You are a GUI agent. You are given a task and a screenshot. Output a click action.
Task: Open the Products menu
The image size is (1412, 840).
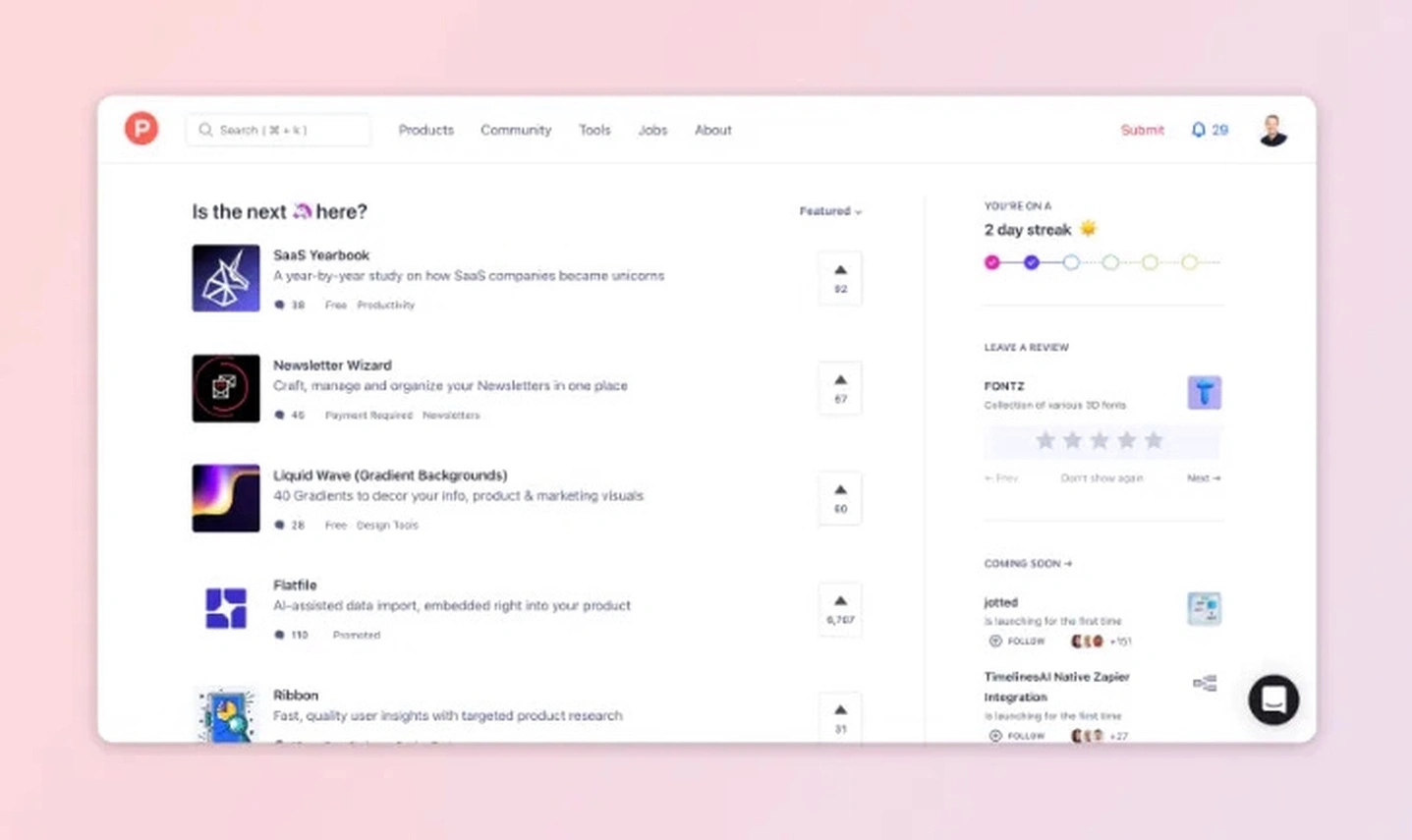coord(425,130)
